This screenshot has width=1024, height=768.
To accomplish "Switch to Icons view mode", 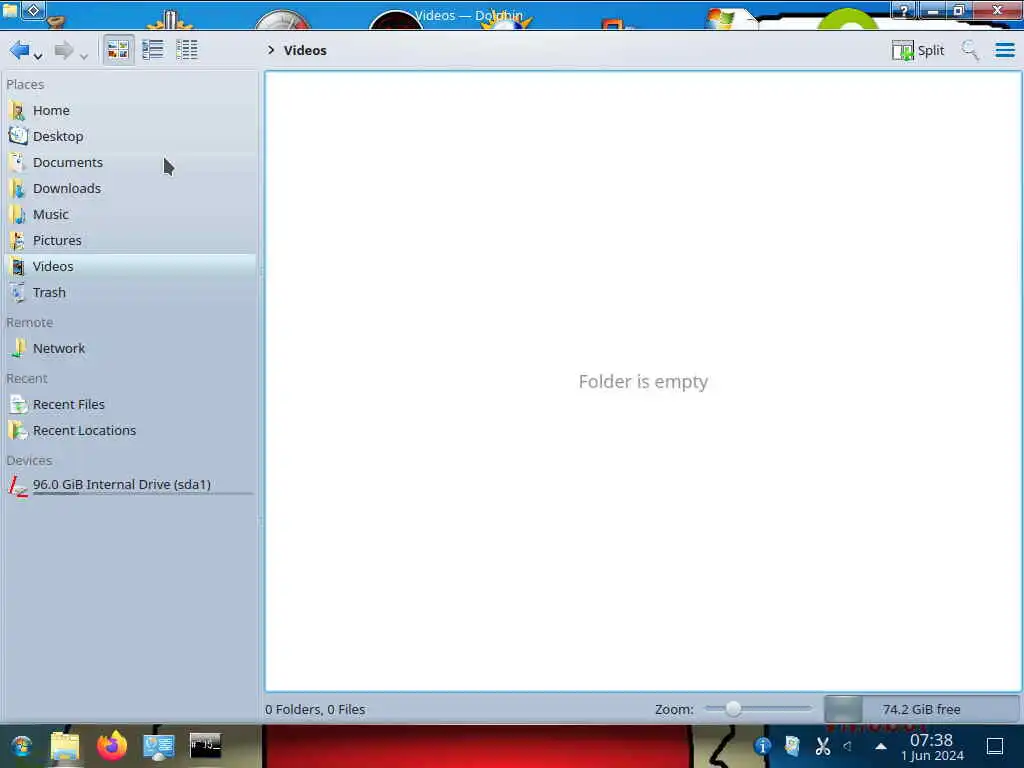I will (x=118, y=50).
